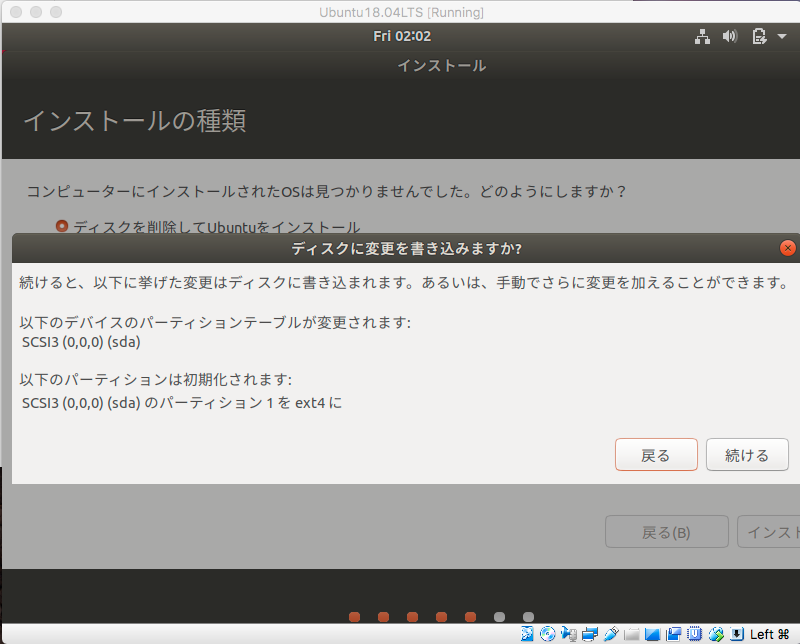The width and height of the screenshot is (800, 644).
Task: Open the network status icon in top bar
Action: pos(703,36)
